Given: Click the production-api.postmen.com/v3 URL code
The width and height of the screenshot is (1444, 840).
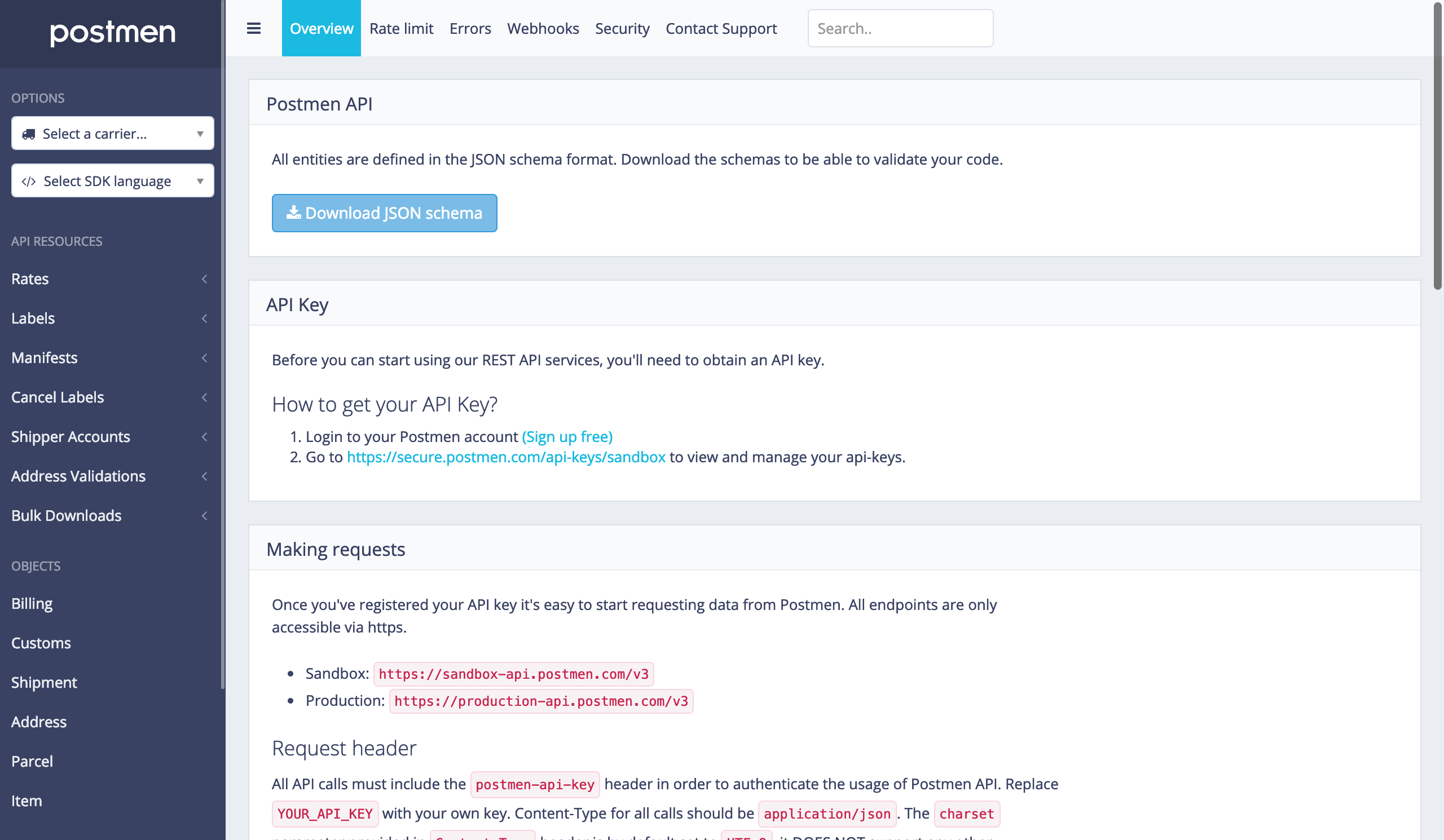Looking at the screenshot, I should click(541, 701).
